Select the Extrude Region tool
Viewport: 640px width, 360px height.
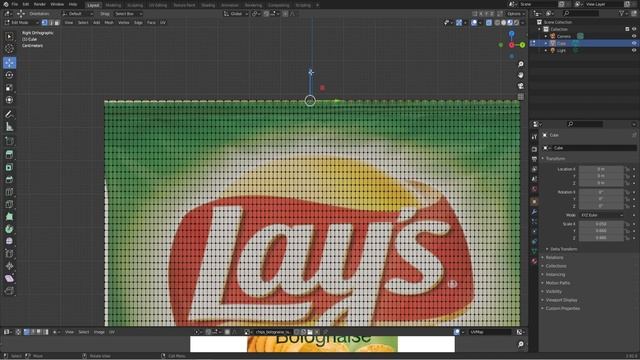pos(9,154)
